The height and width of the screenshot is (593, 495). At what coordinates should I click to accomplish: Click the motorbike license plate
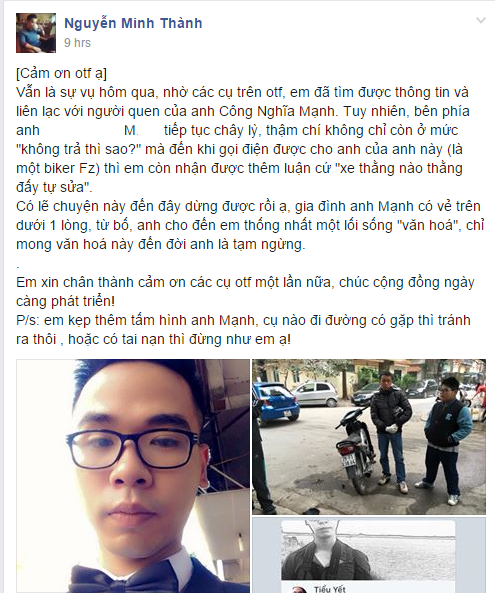click(349, 462)
